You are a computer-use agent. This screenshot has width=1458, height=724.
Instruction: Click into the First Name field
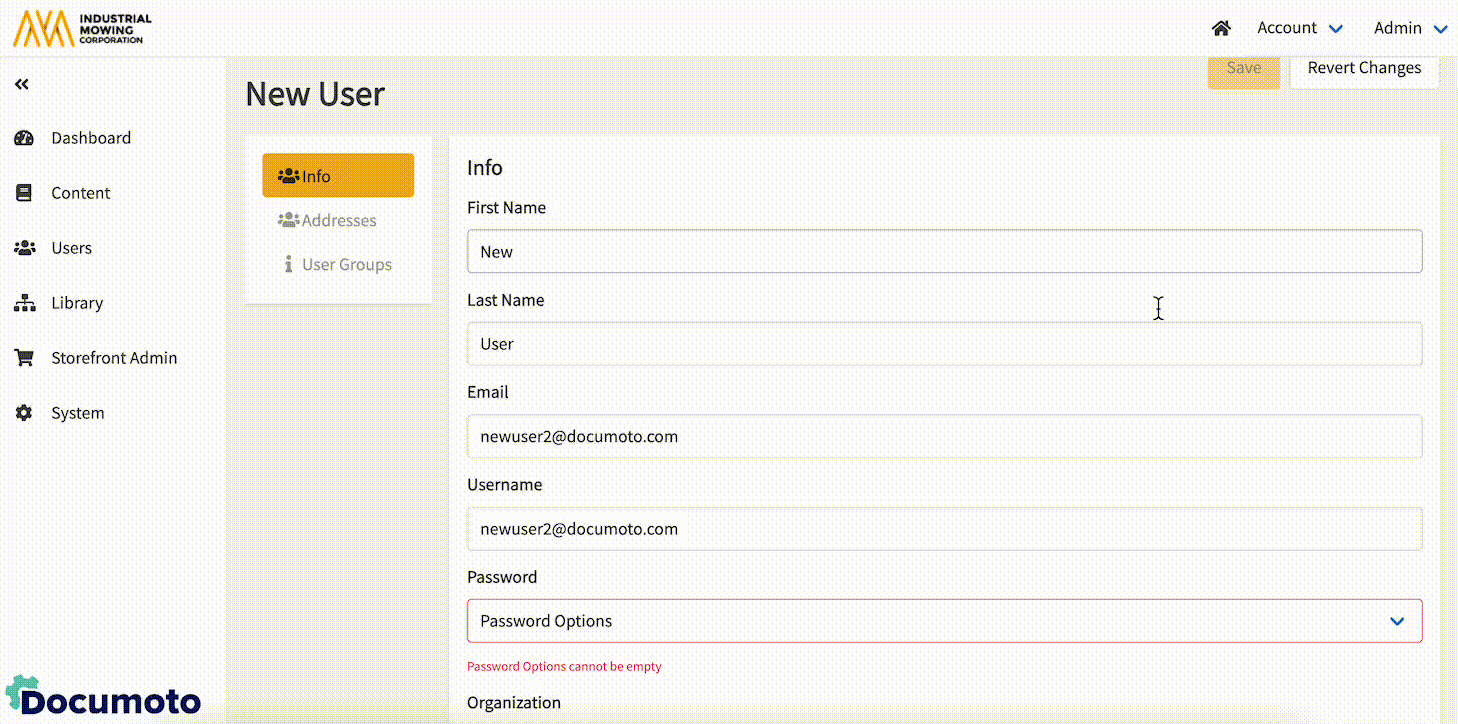click(x=944, y=252)
